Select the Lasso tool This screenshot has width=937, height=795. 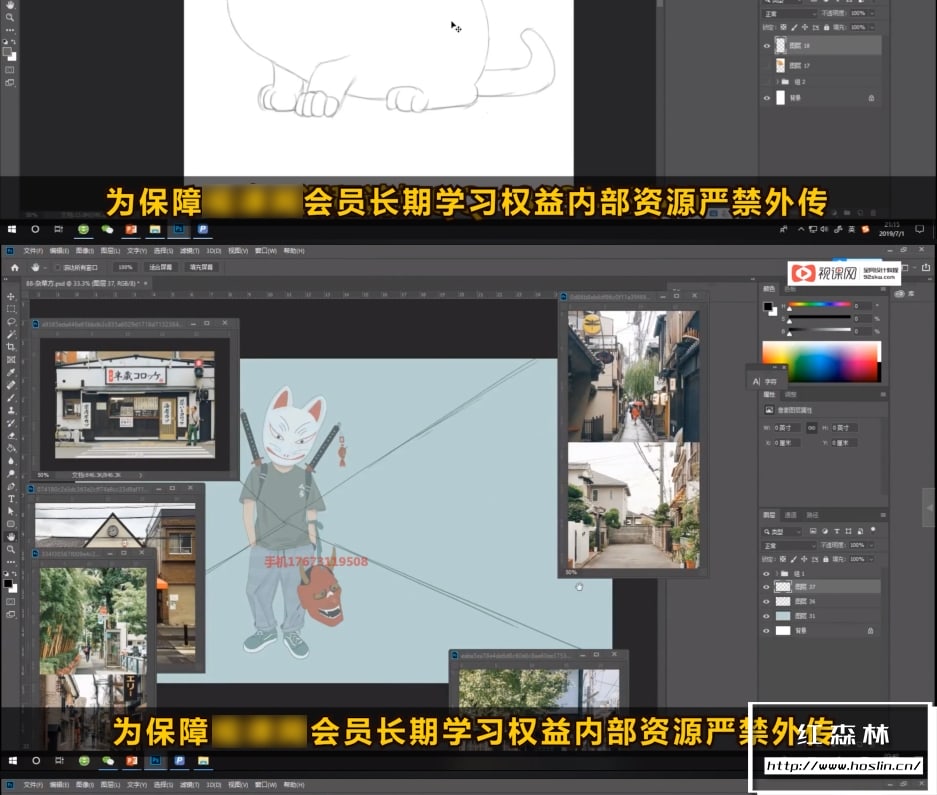tap(11, 322)
